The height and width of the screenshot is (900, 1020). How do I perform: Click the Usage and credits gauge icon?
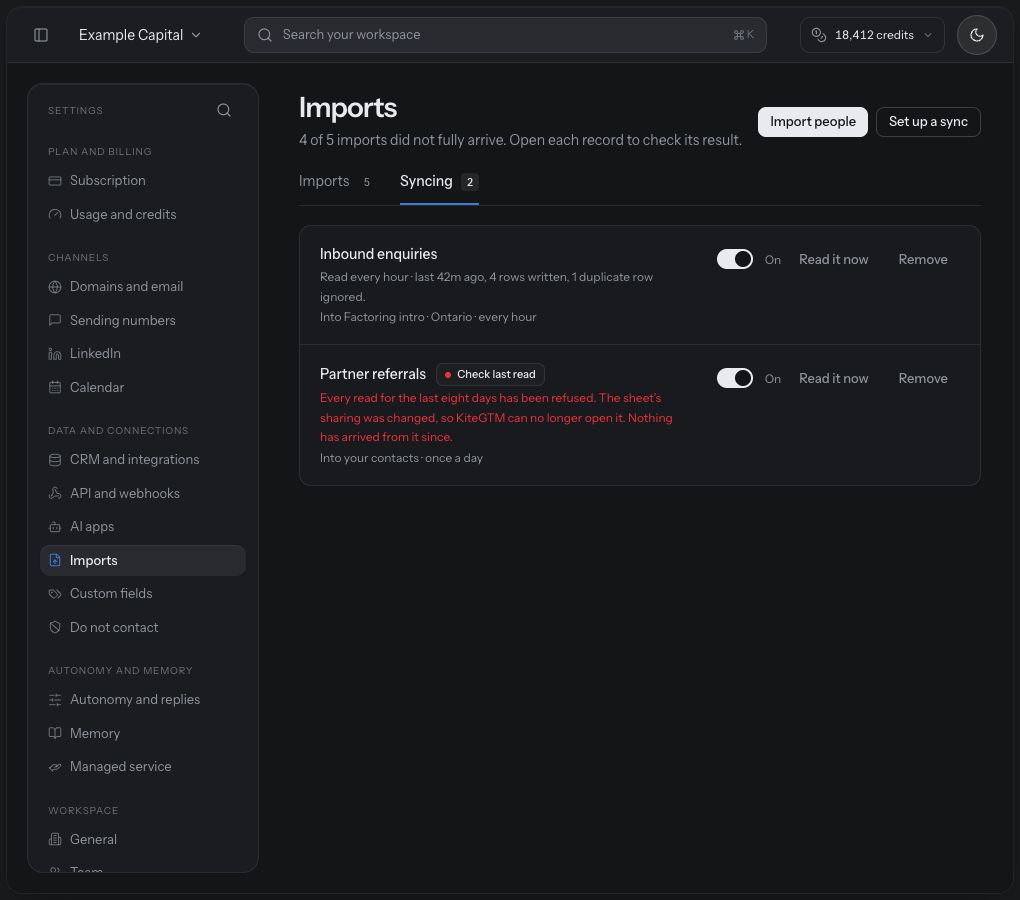[x=55, y=215]
